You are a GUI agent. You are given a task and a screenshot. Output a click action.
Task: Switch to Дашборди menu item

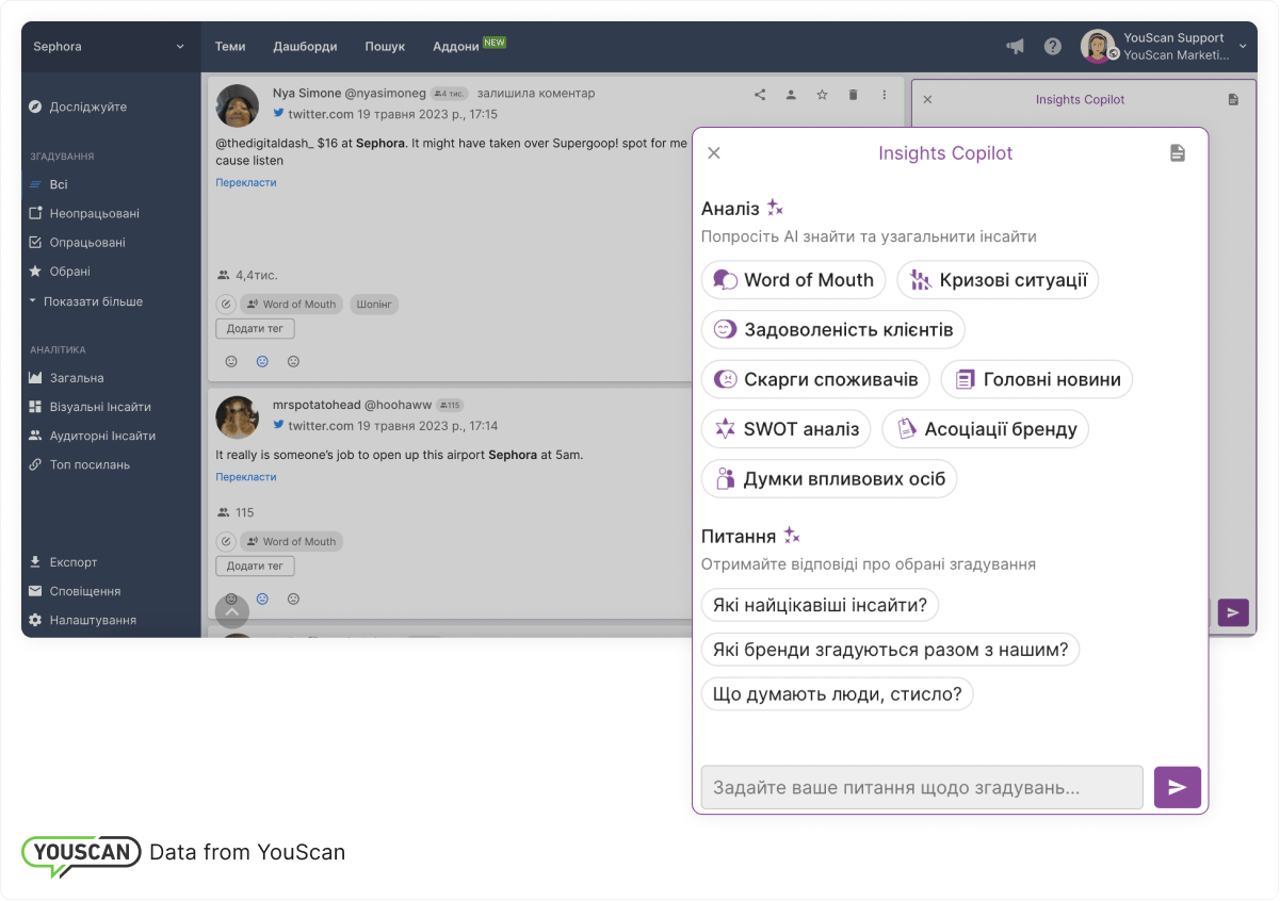(305, 46)
